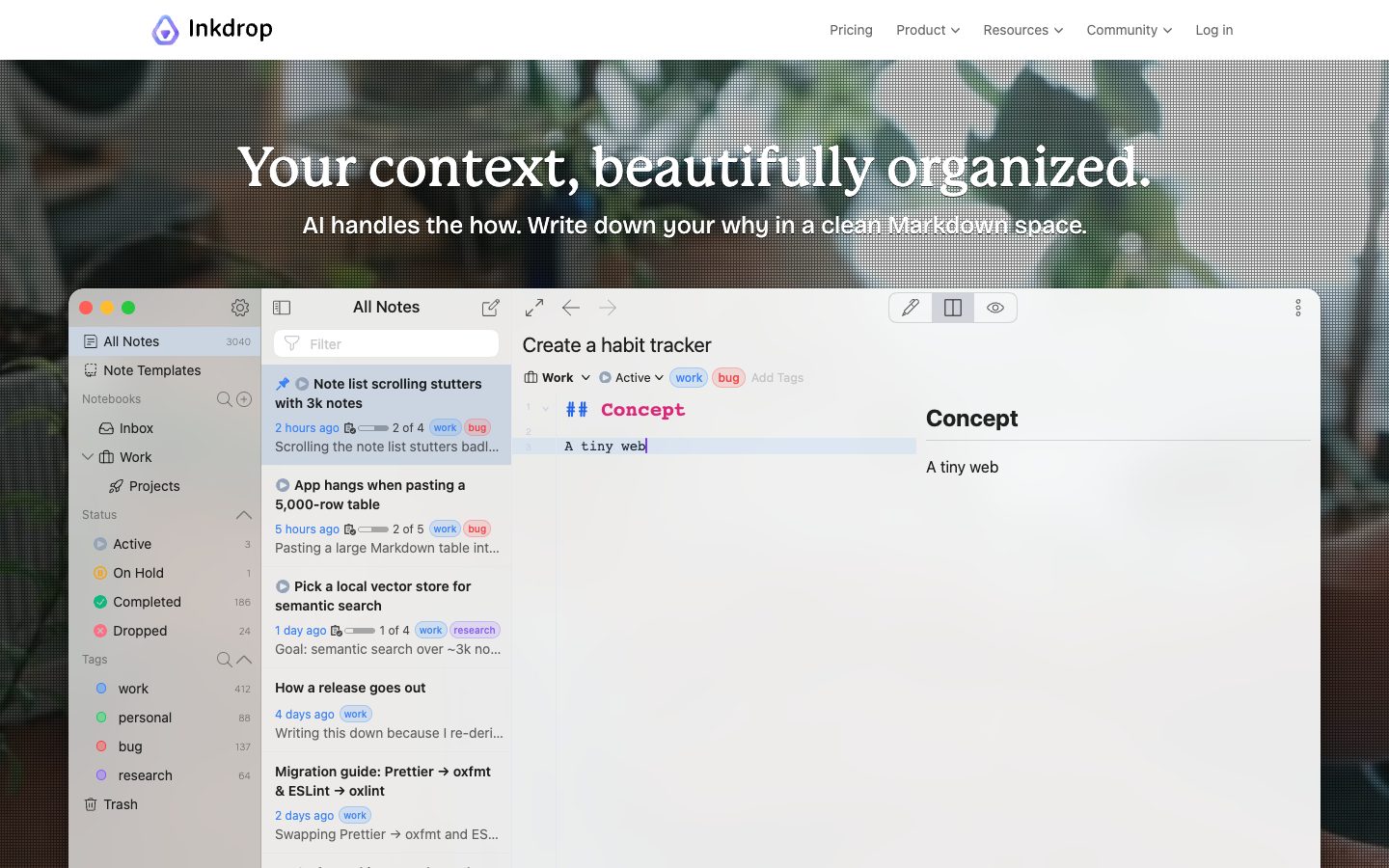The width and height of the screenshot is (1389, 868).
Task: Expand editor to distraction-free mode
Action: pos(534,308)
